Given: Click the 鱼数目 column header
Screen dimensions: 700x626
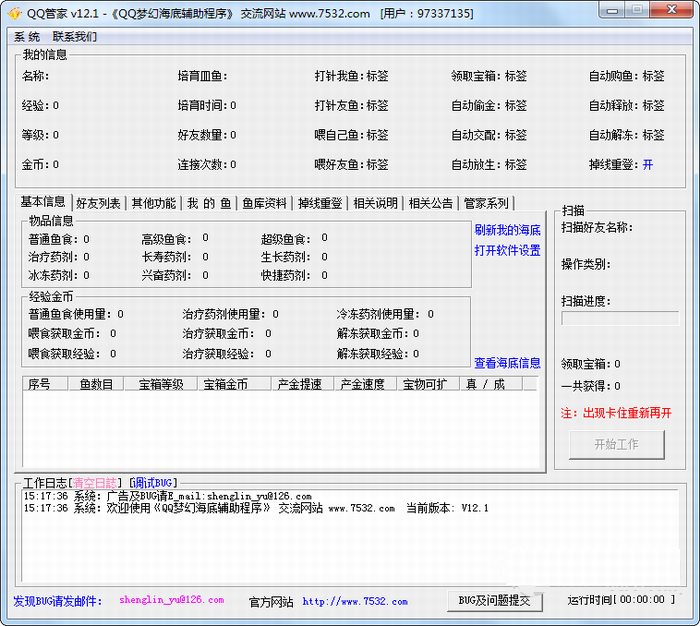Looking at the screenshot, I should coord(96,384).
